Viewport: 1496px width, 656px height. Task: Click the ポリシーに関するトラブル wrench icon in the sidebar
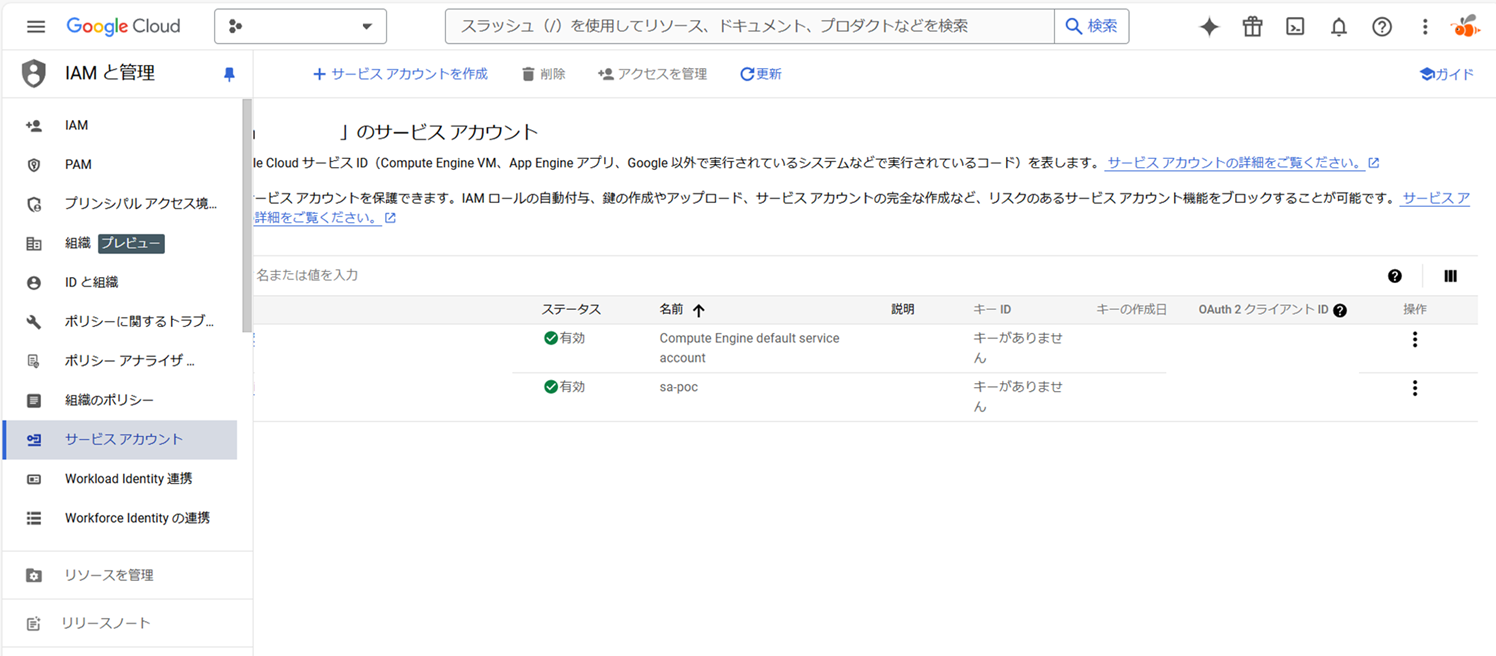coord(34,322)
